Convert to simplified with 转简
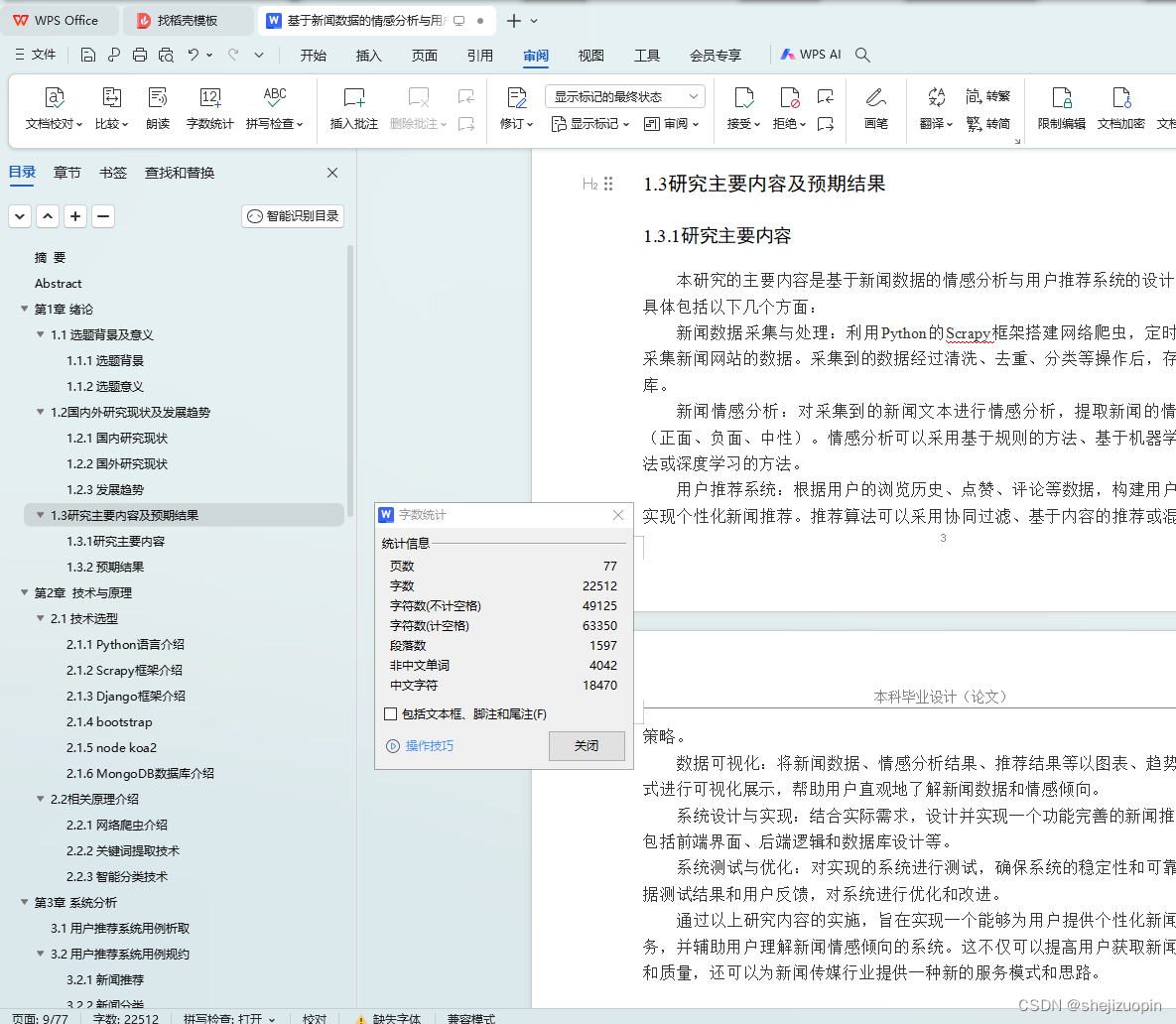Image resolution: width=1176 pixels, height=1024 pixels. coord(987,124)
